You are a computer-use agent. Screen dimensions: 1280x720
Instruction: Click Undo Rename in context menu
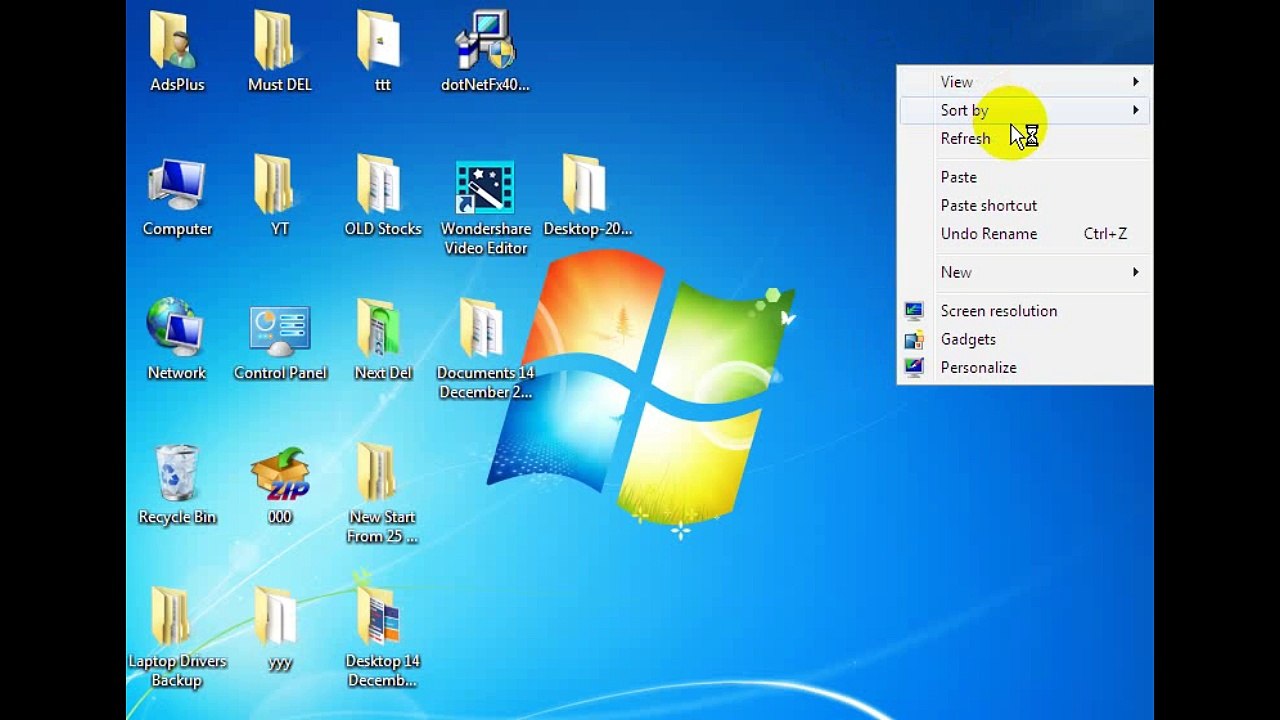tap(1025, 233)
